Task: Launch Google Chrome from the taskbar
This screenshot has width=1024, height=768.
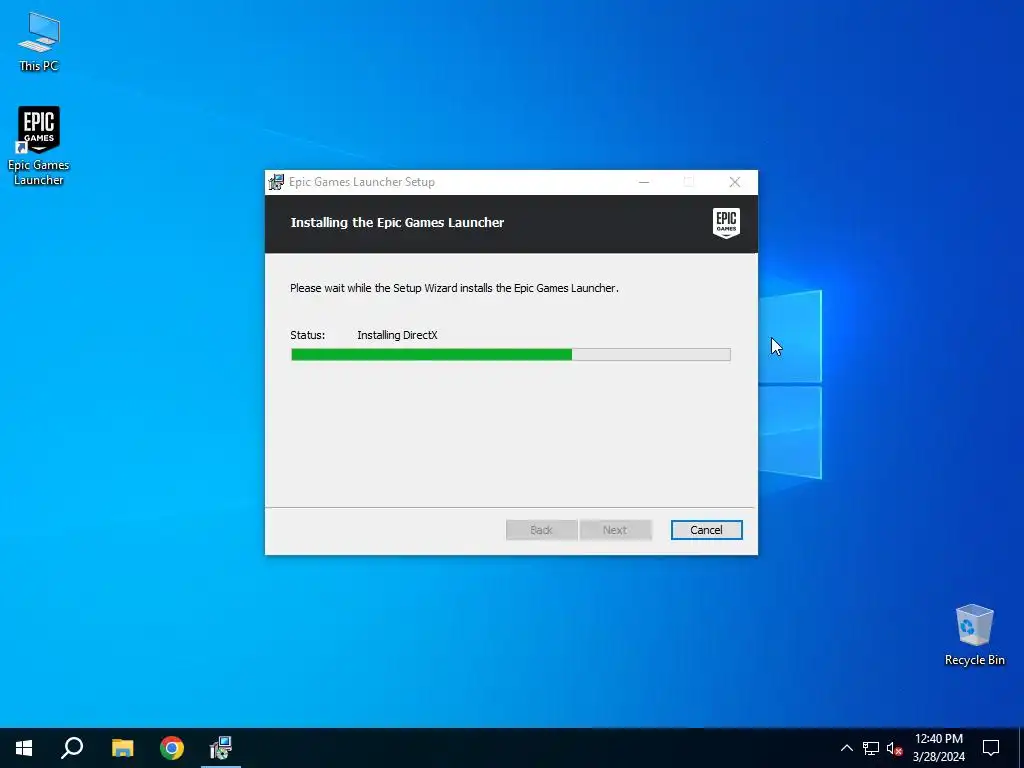Action: [172, 748]
